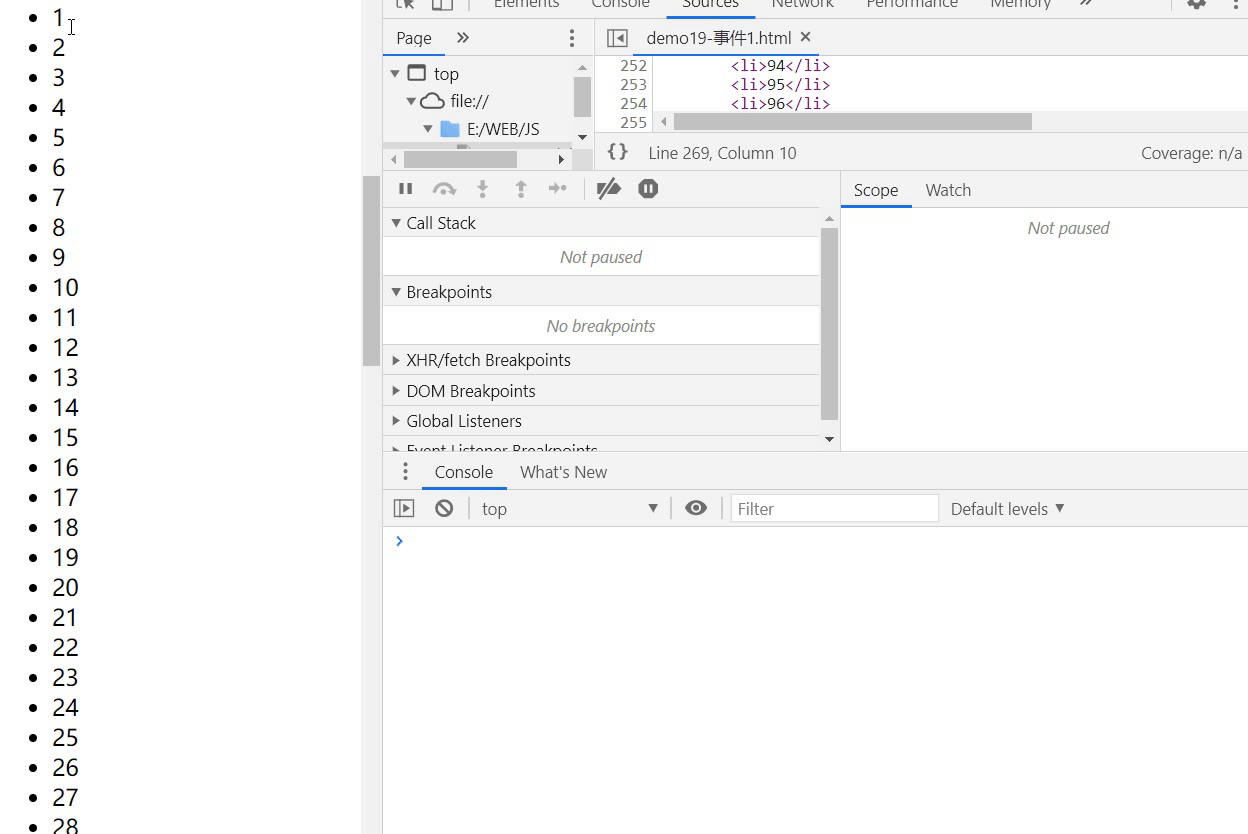1248x834 pixels.
Task: Click list item 17 on page
Action: click(x=65, y=497)
